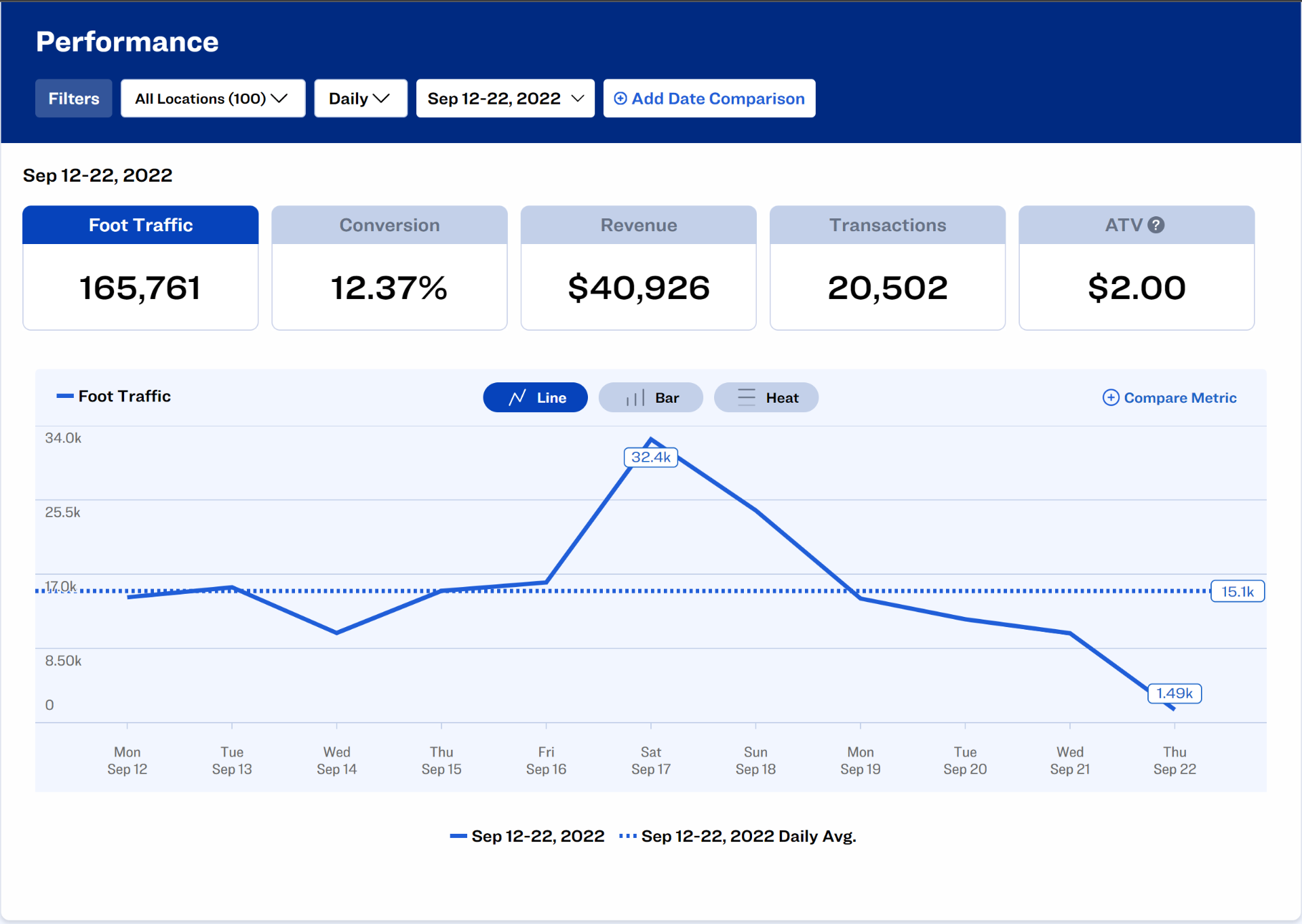Click the line chart zigzag icon

click(x=517, y=398)
